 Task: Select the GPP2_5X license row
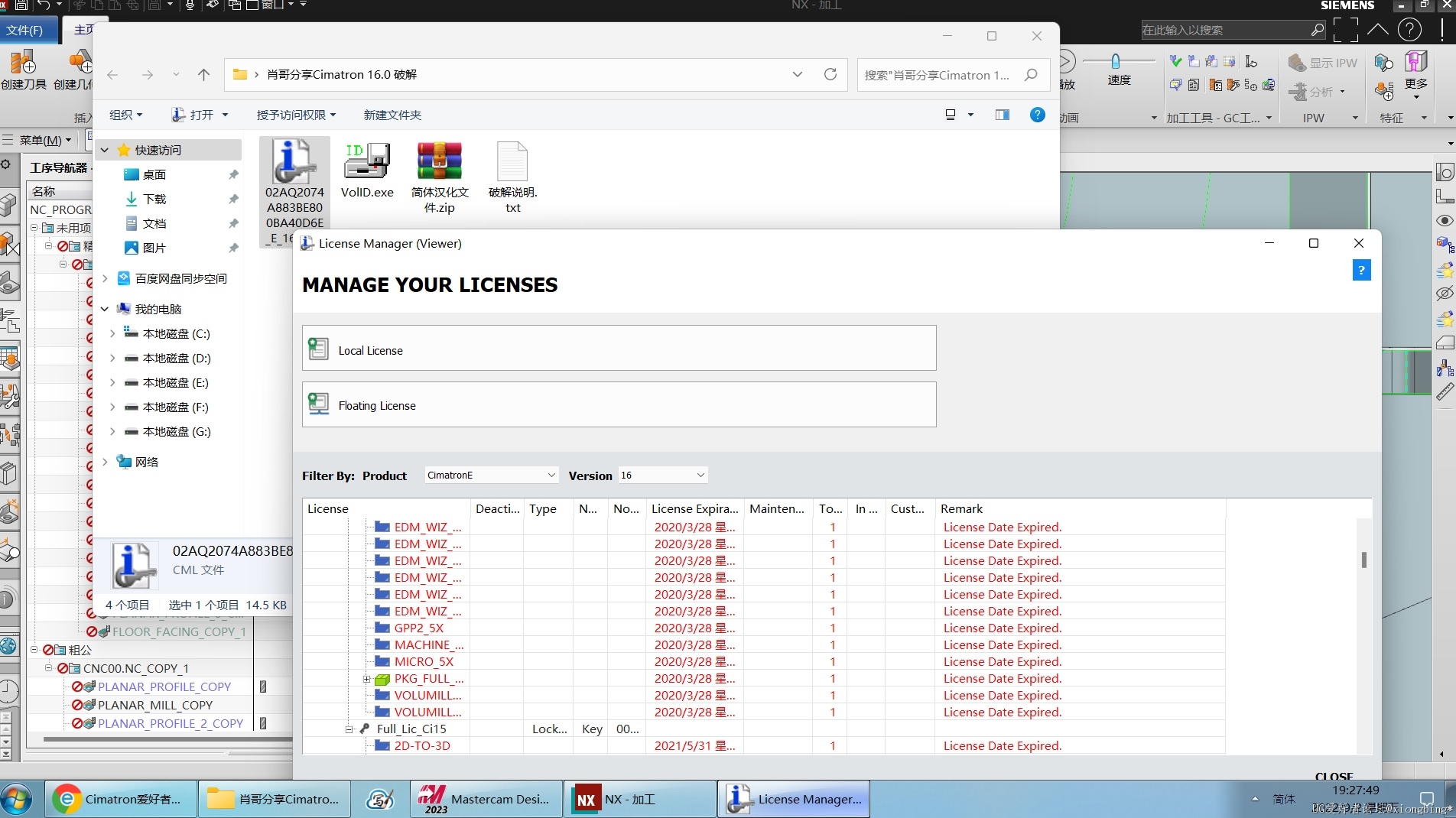(763, 628)
